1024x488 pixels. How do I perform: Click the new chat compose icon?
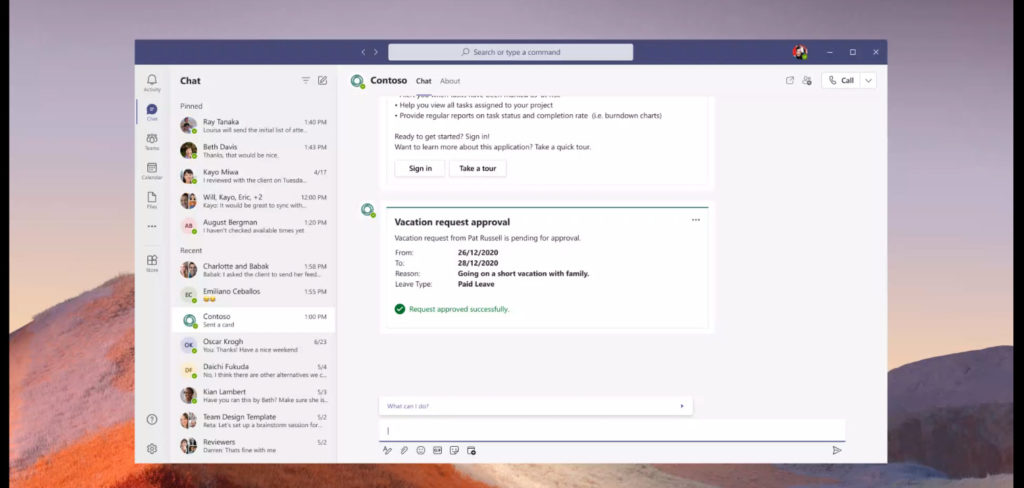322,81
